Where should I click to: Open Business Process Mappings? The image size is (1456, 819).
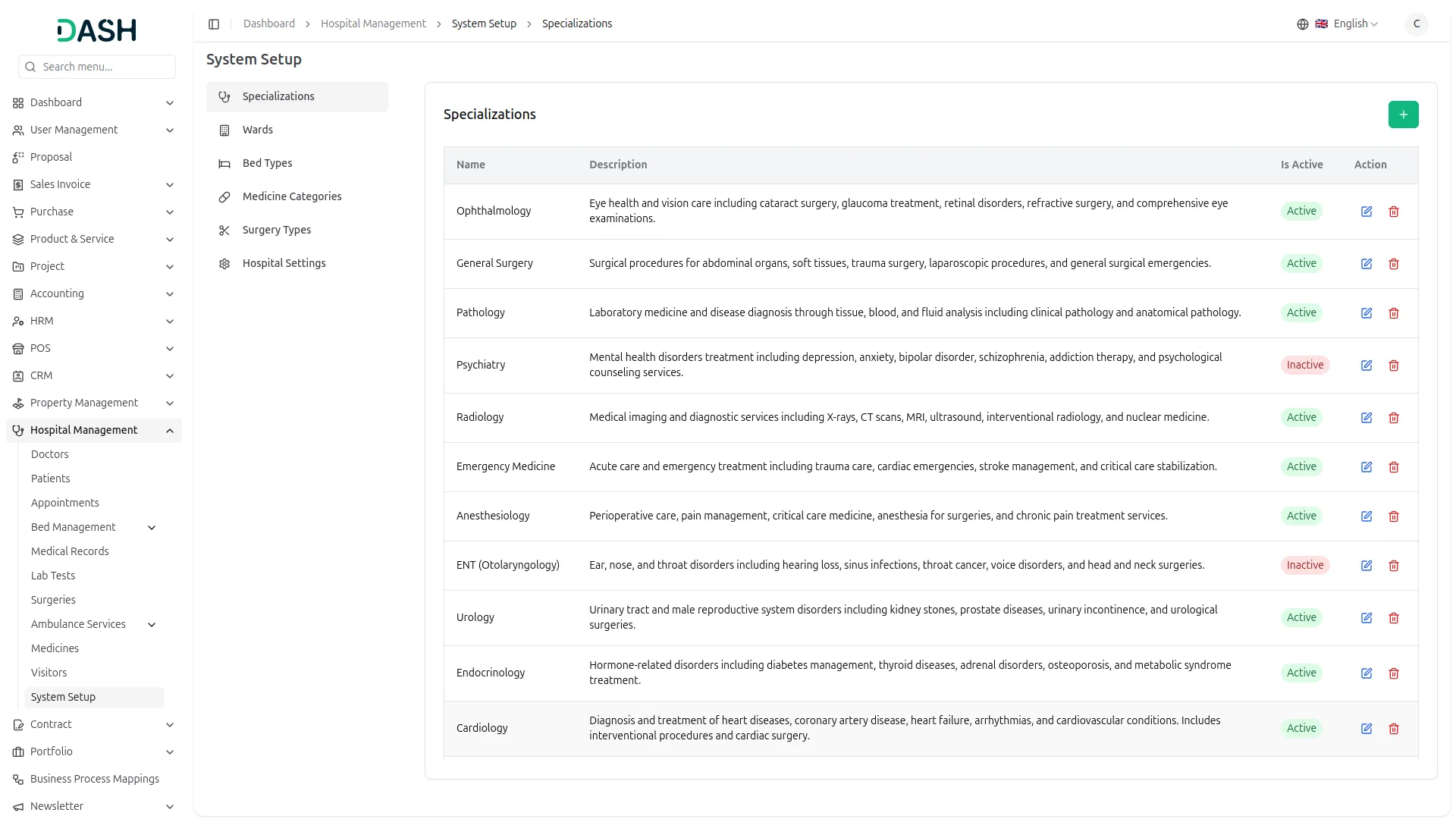[94, 780]
